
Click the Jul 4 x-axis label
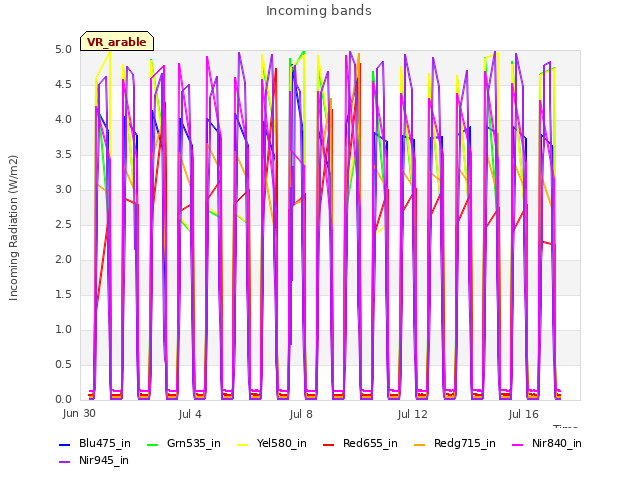coord(190,414)
